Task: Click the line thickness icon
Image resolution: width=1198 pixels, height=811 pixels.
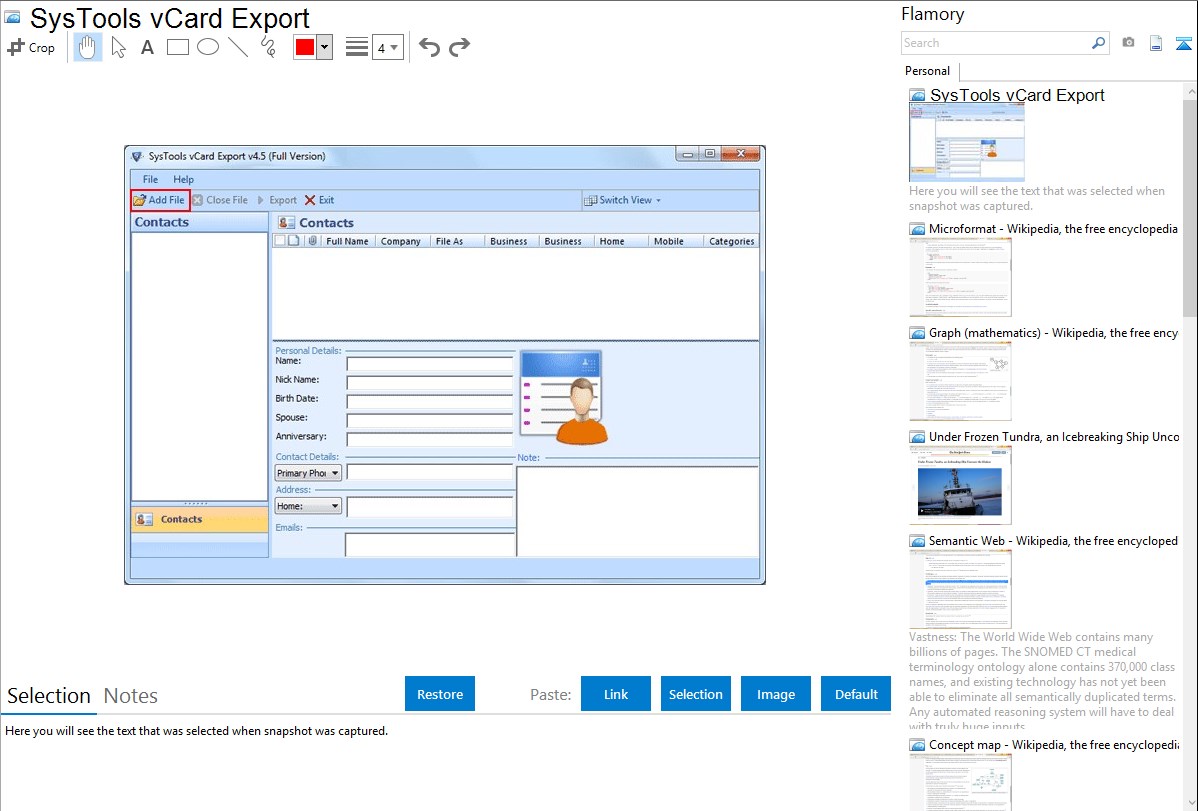Action: coord(357,47)
